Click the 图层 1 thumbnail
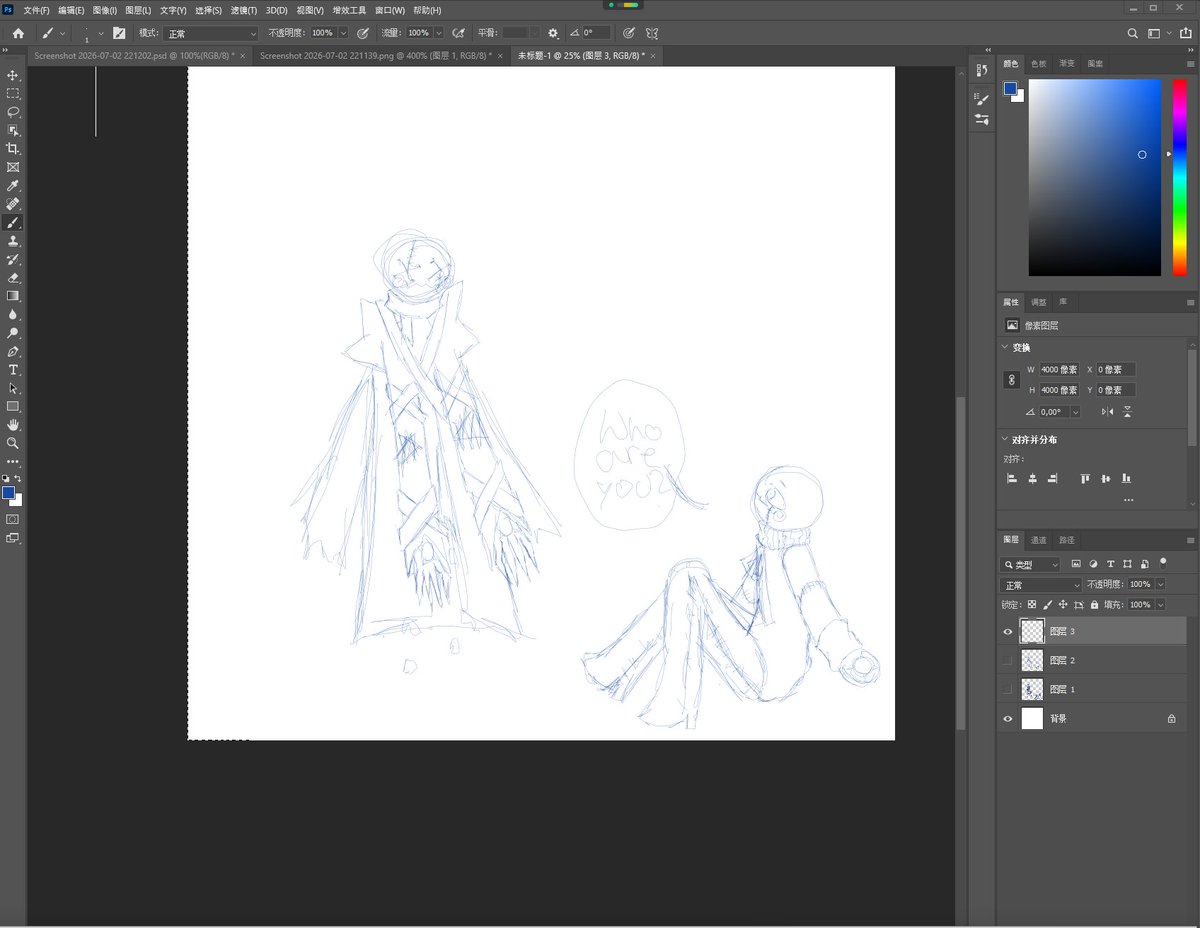Screen dimensions: 1200x928 click(1032, 690)
